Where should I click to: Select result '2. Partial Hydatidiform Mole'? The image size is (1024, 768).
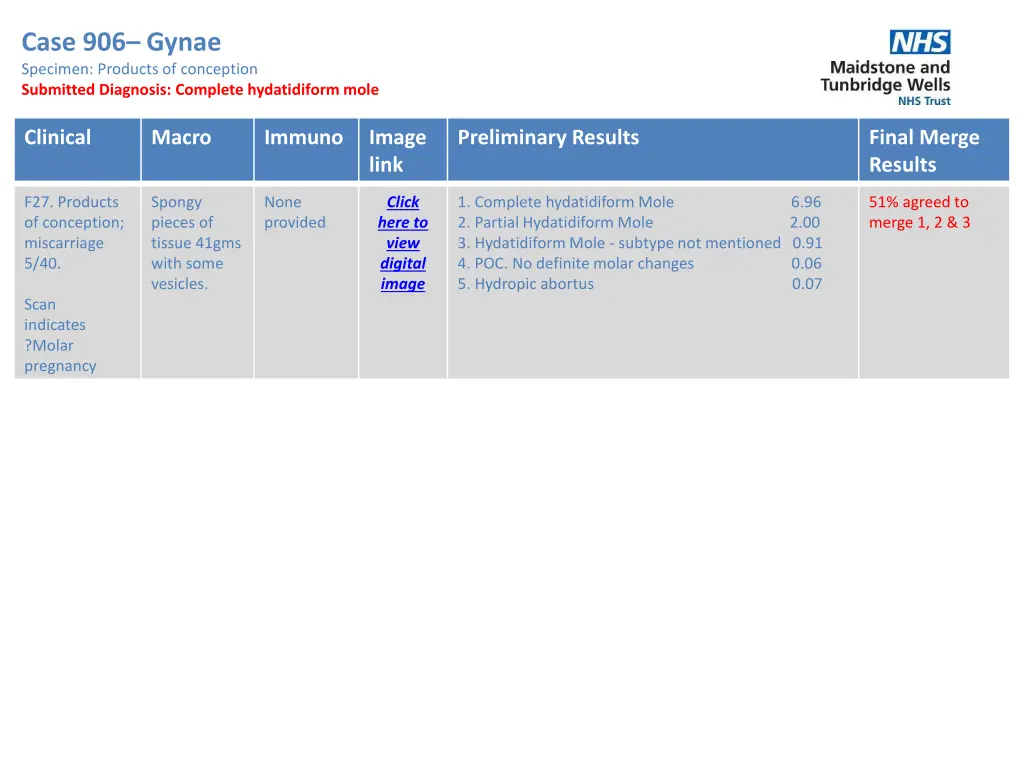555,222
